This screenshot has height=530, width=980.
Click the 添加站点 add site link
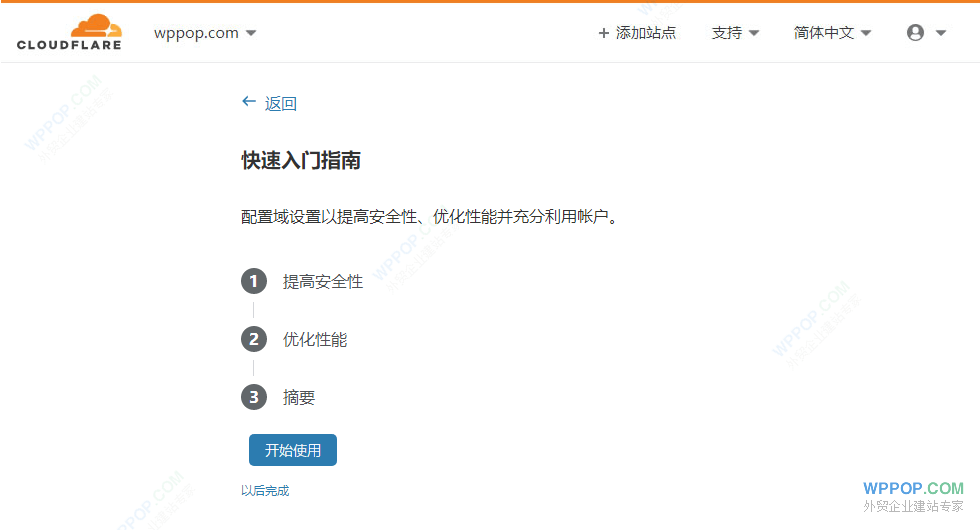coord(637,32)
